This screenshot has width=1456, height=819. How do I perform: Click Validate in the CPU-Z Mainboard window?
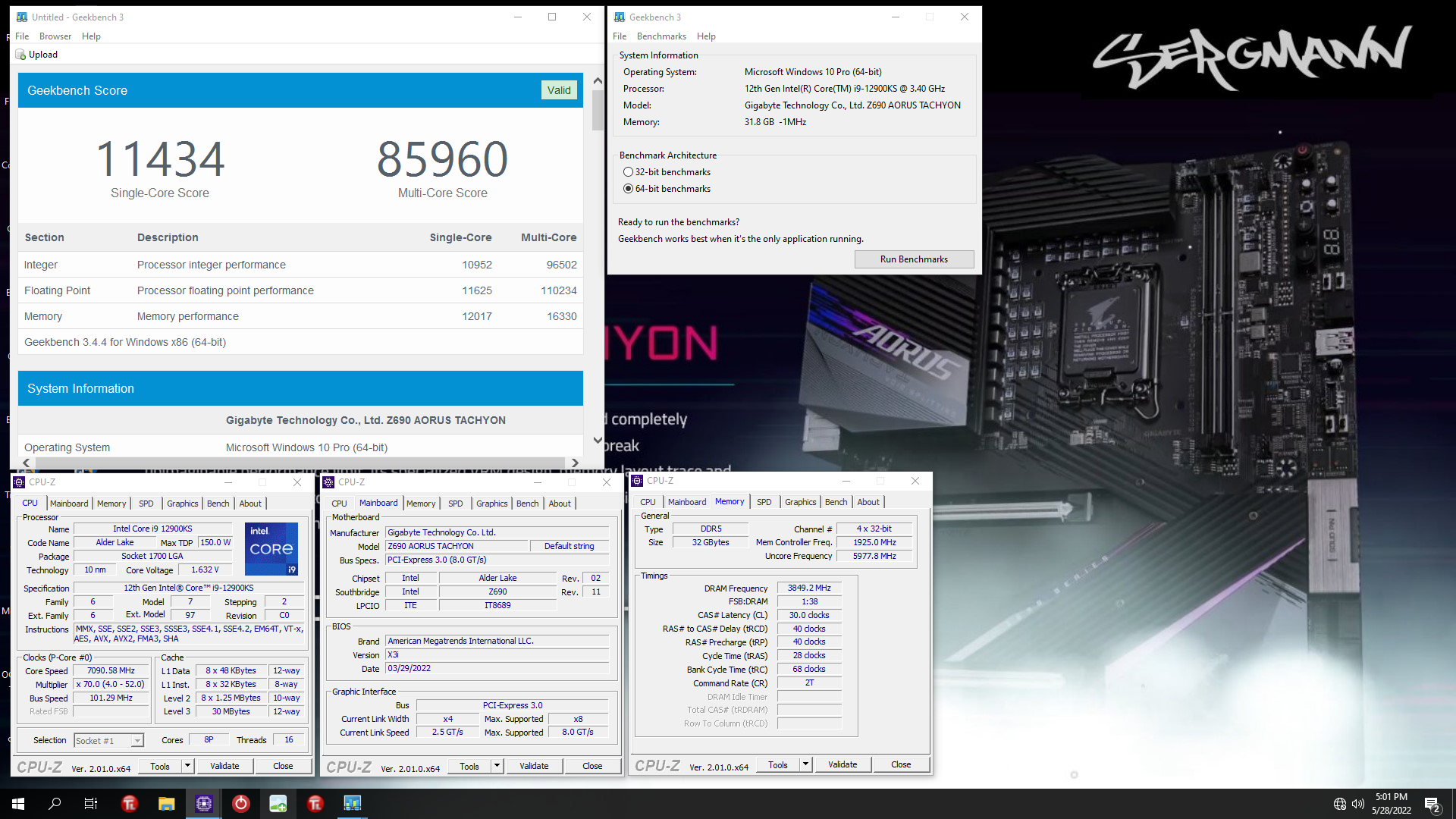coord(534,766)
